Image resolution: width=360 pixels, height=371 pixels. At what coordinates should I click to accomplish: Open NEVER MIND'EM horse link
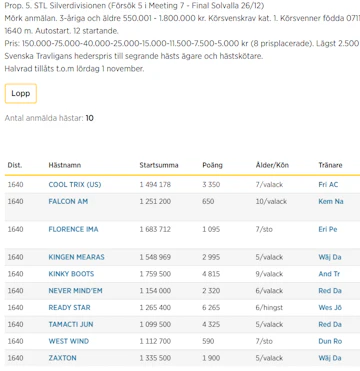point(75,291)
